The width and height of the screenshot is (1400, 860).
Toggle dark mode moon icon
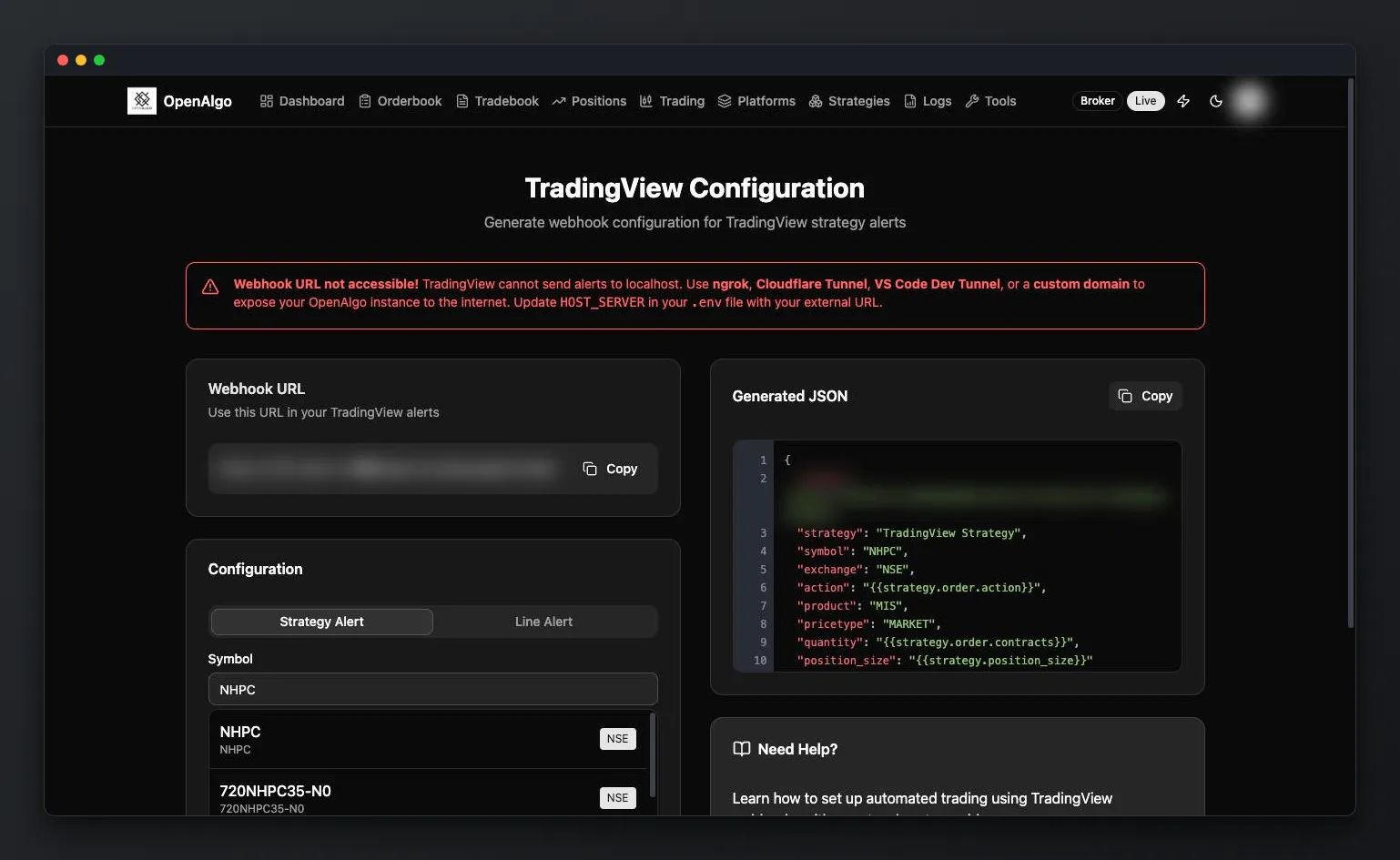[x=1216, y=101]
